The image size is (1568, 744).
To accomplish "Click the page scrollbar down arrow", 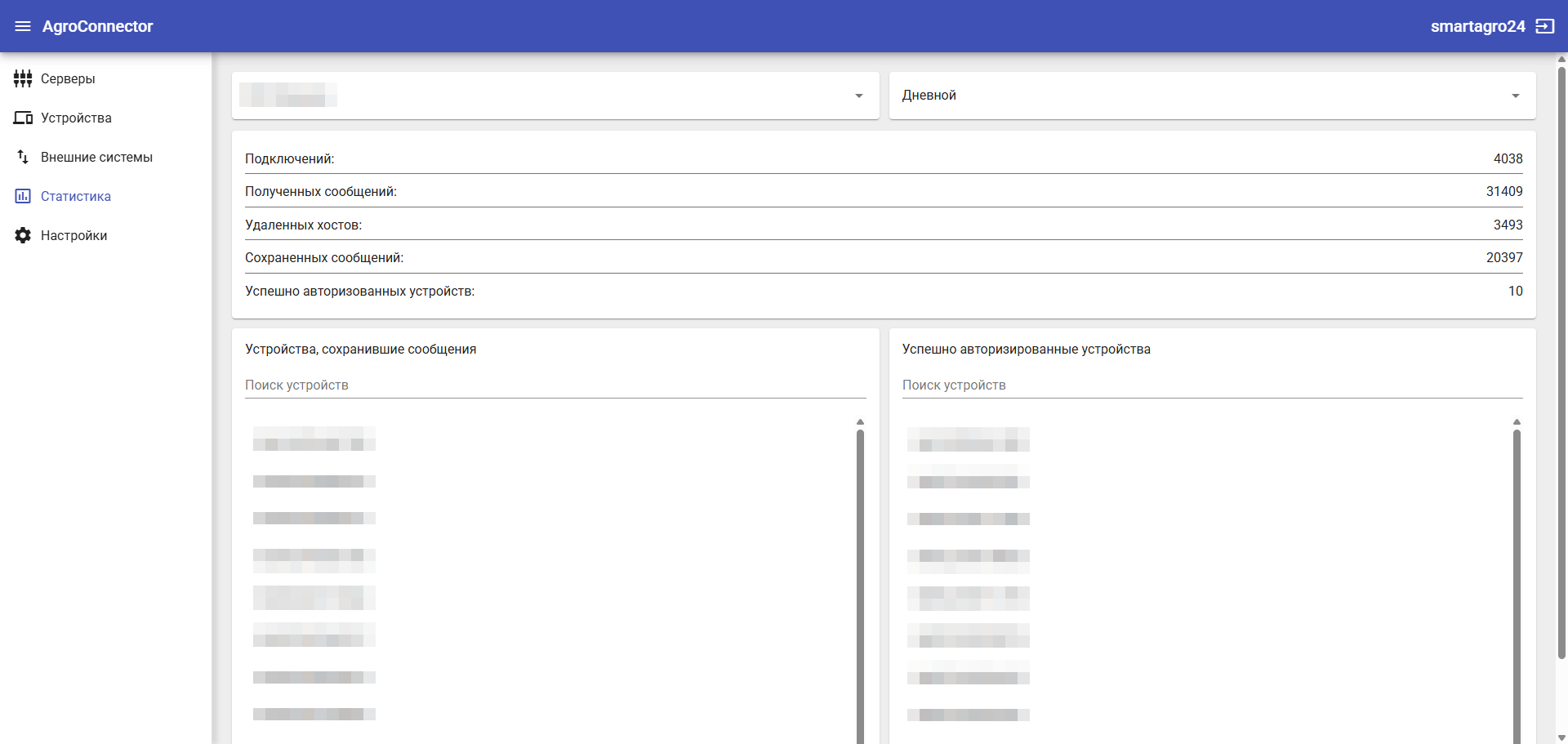I will click(x=1561, y=737).
